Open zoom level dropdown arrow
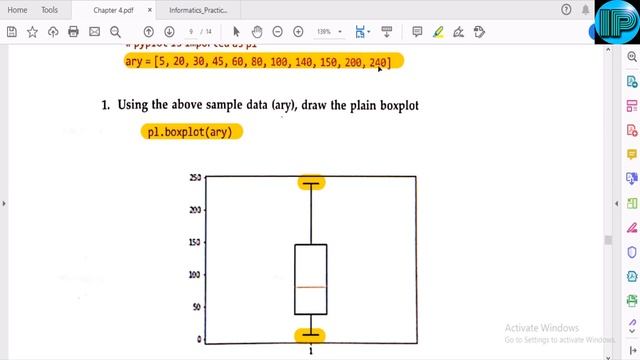Viewport: 640px width, 360px height. pos(340,32)
